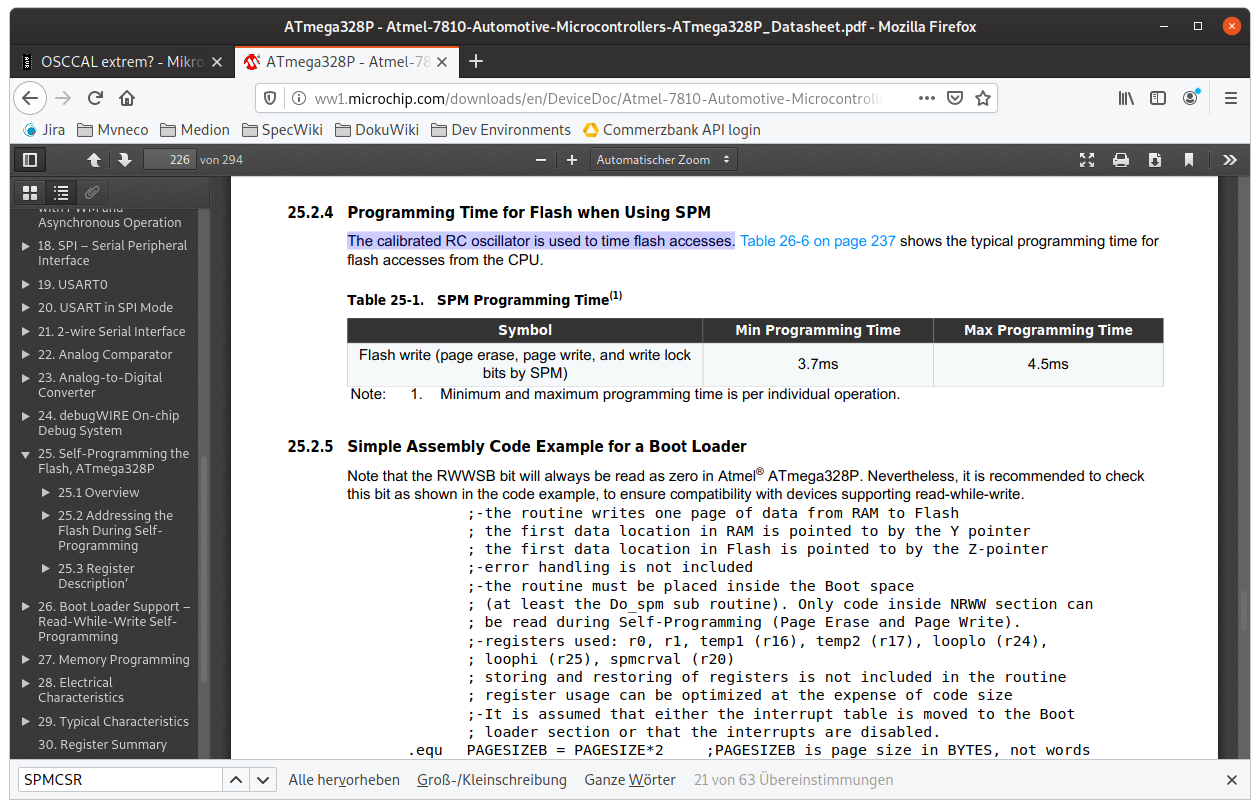Expand the 19. USART0 outline entry

point(26,285)
